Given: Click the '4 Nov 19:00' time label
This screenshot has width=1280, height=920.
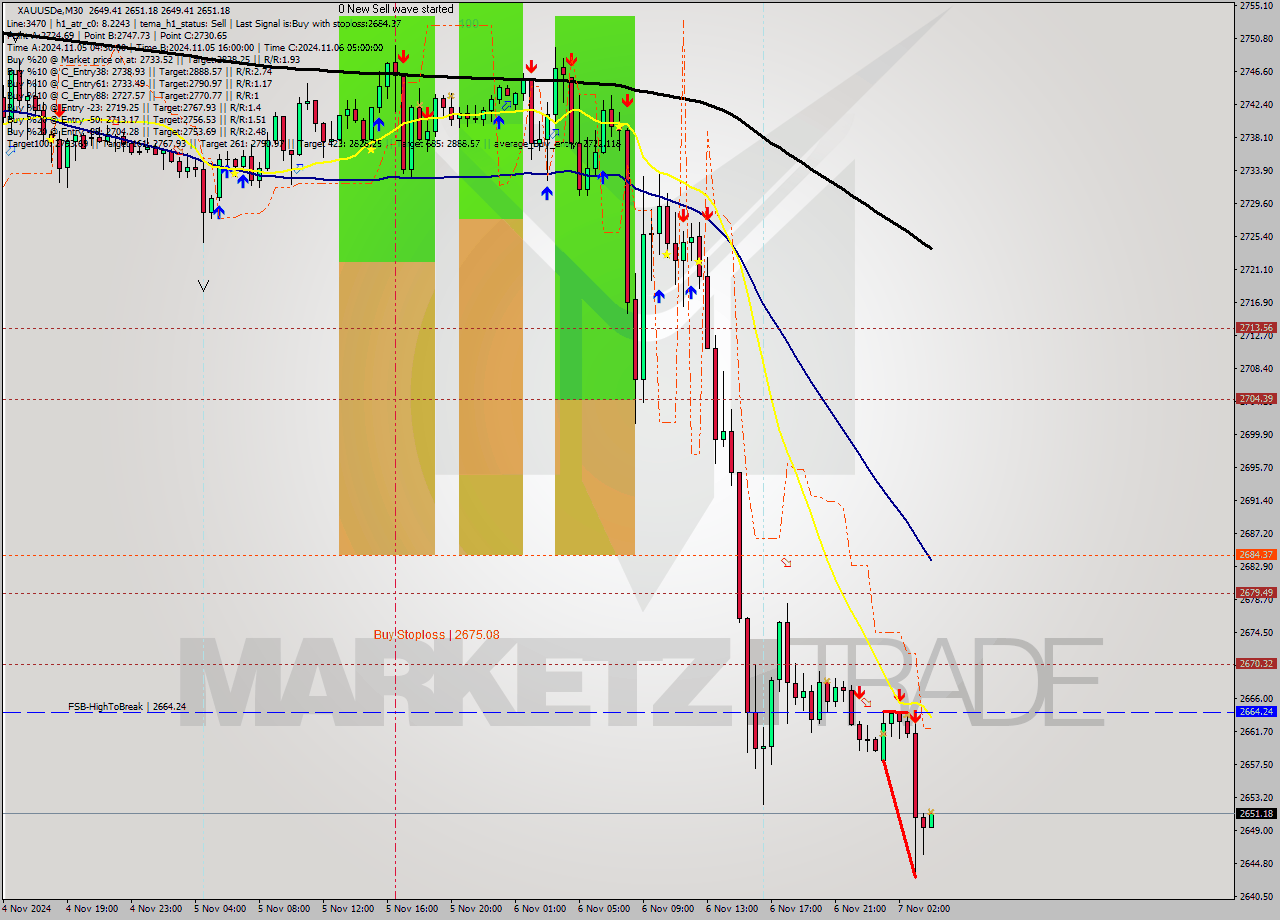Looking at the screenshot, I should click(x=94, y=909).
